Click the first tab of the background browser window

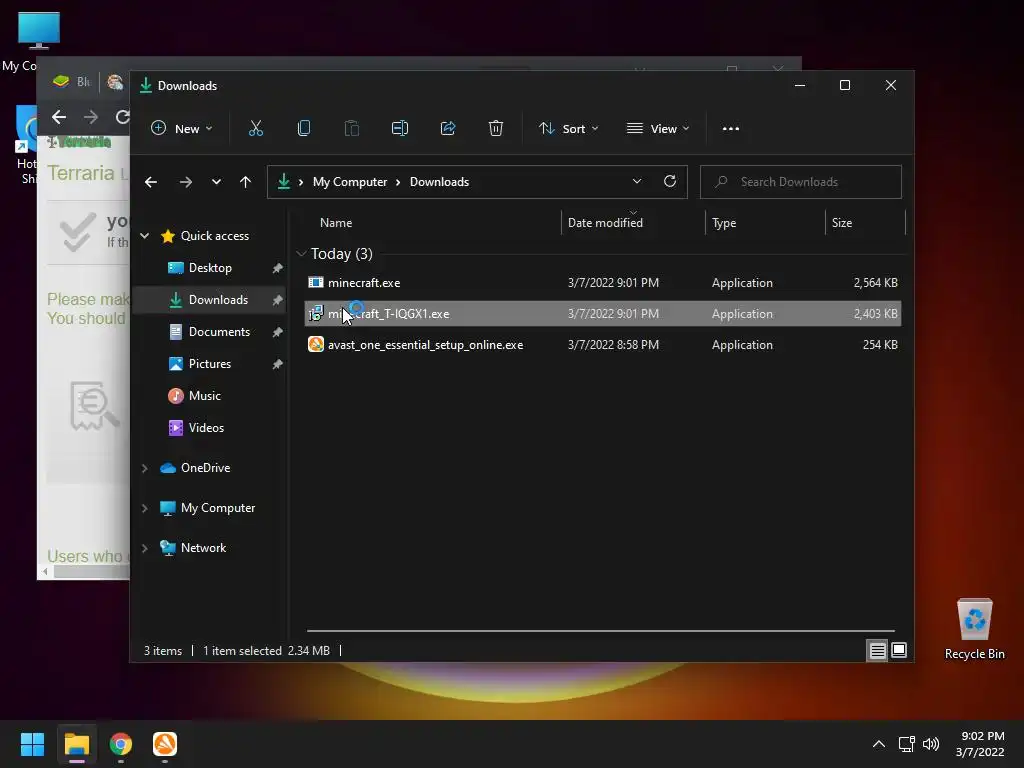(72, 82)
